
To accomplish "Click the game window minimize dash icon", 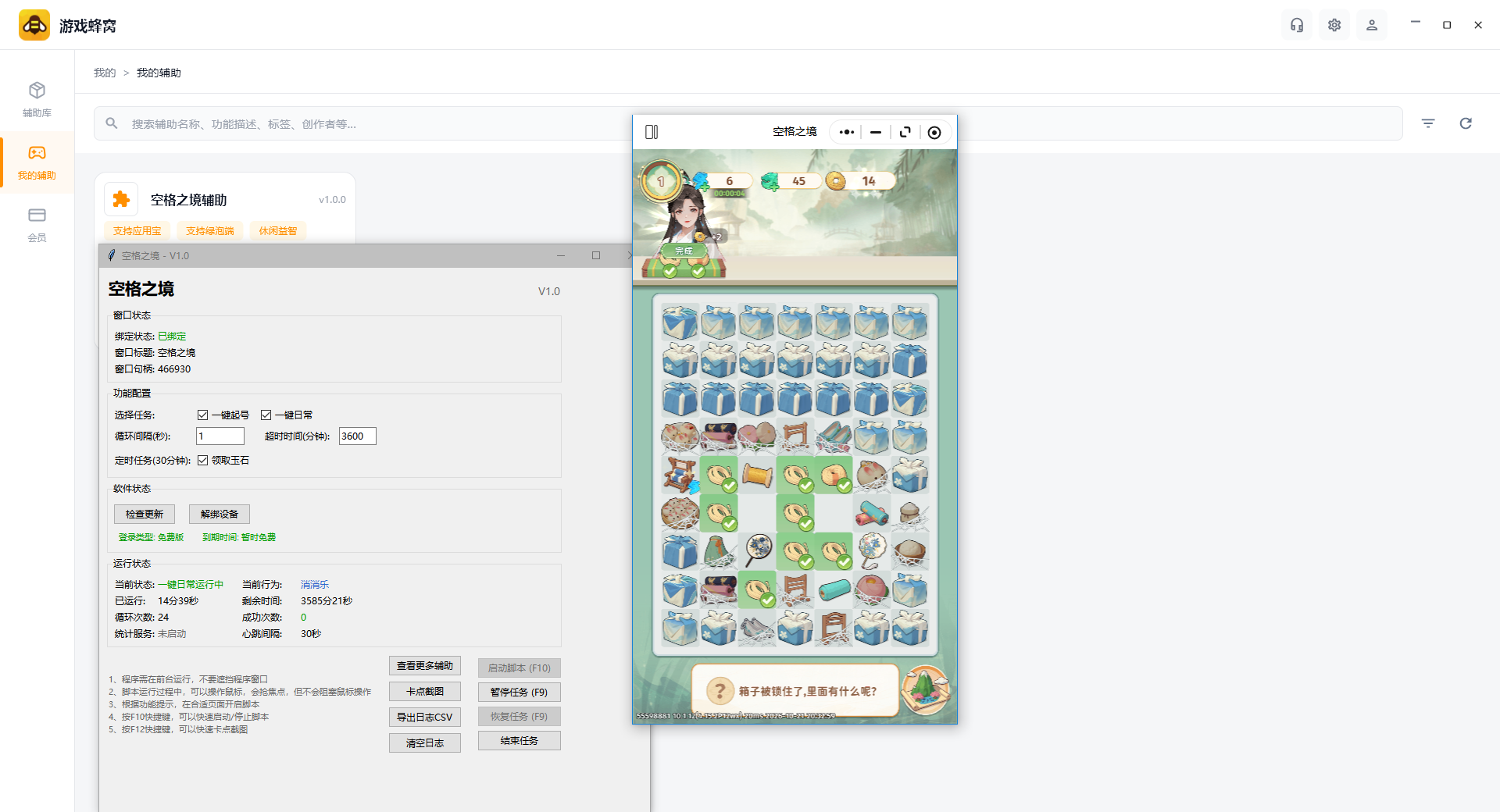I will click(x=876, y=132).
